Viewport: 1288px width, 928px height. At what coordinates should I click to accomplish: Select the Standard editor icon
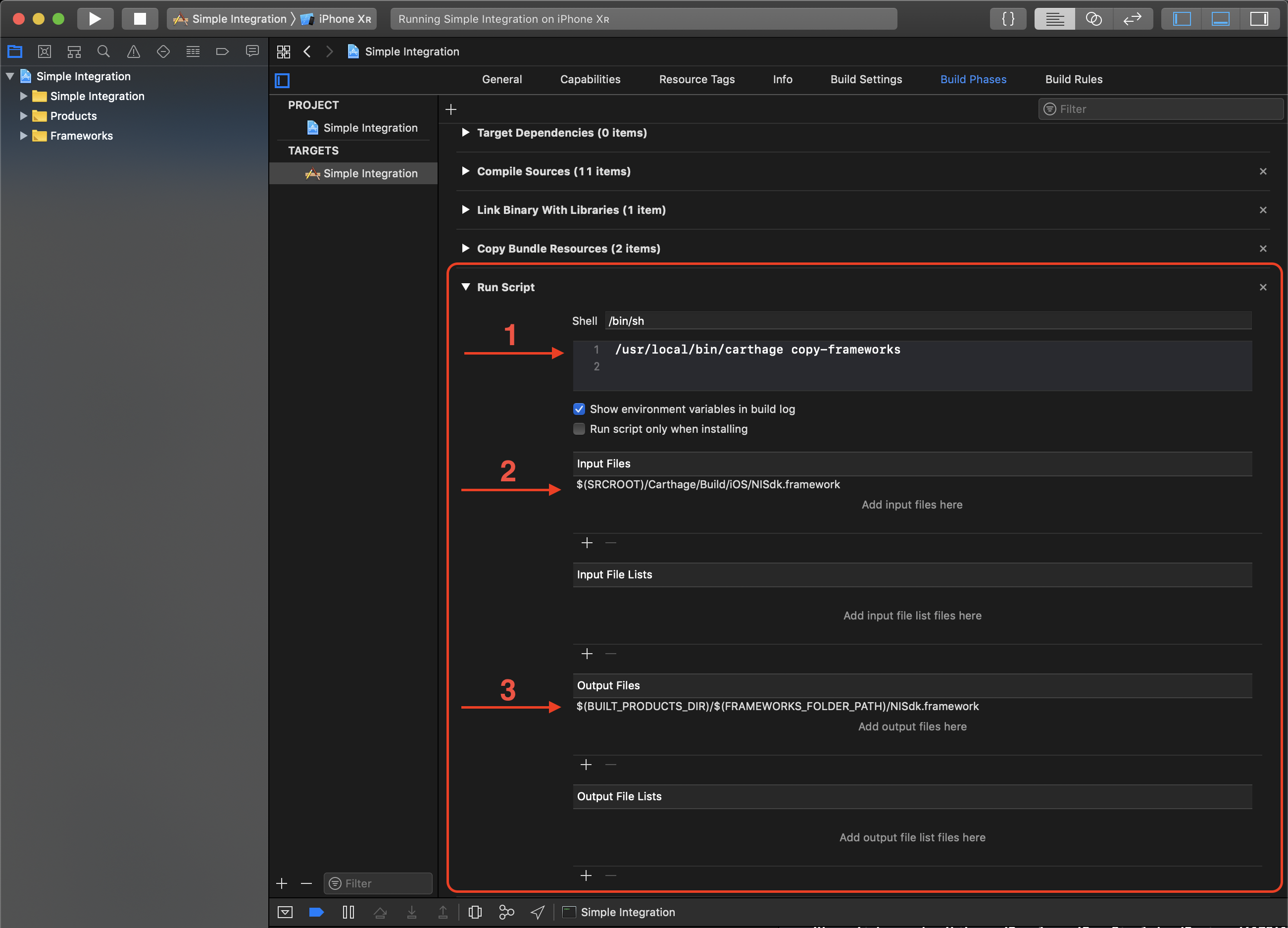point(1054,19)
